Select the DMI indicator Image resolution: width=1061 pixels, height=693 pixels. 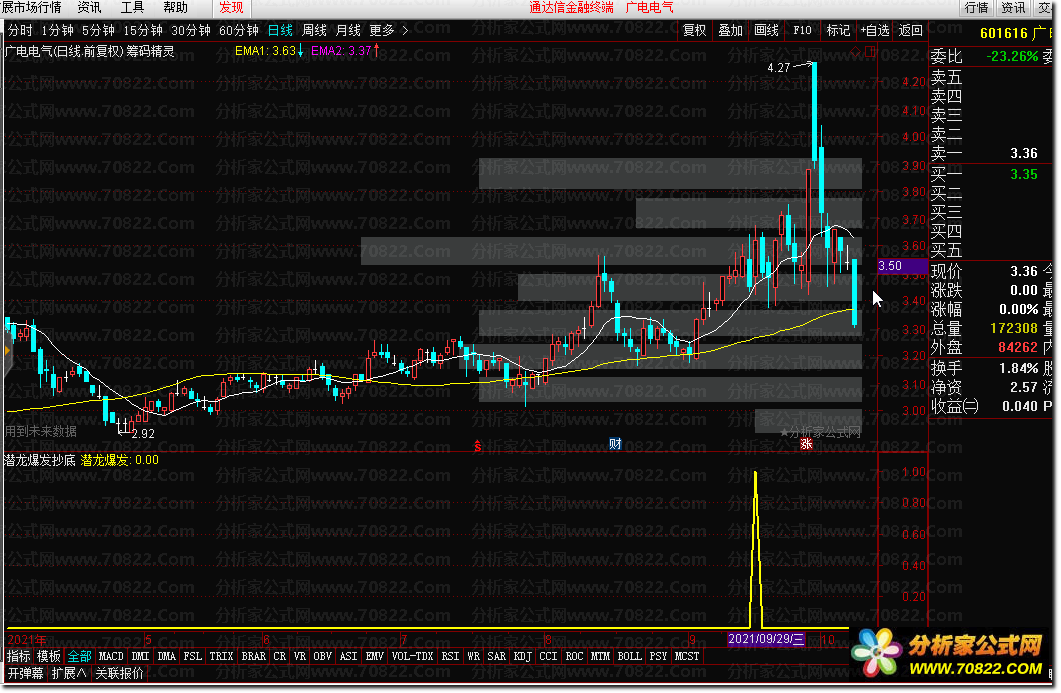pyautogui.click(x=140, y=656)
